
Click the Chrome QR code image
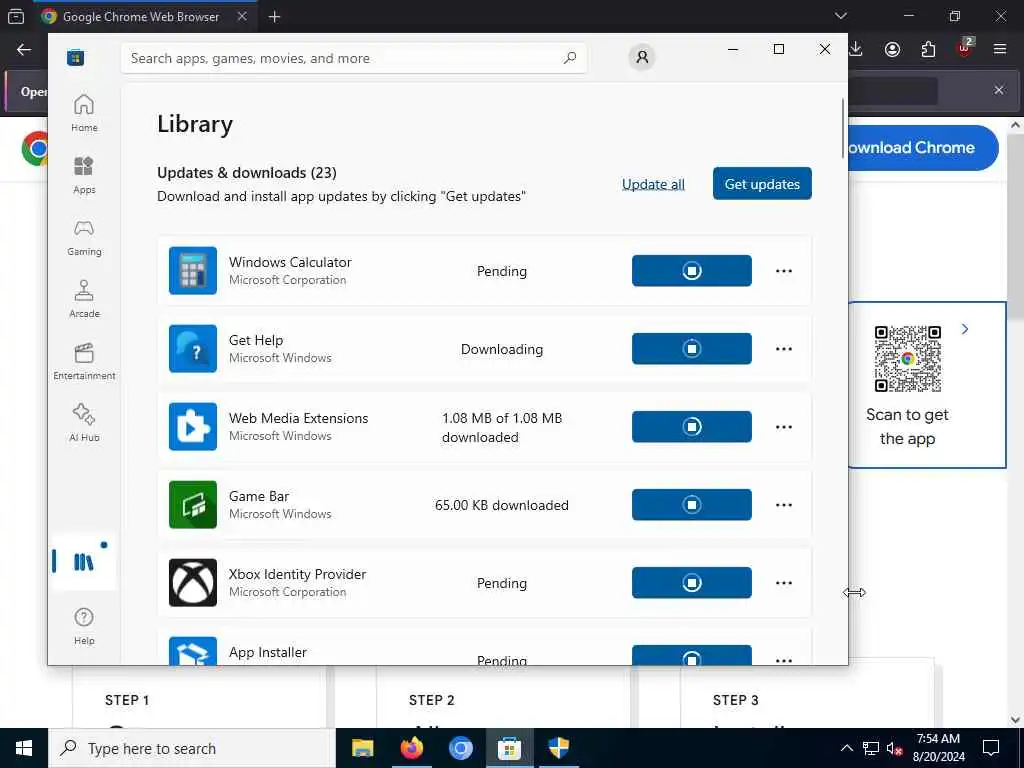coord(908,359)
